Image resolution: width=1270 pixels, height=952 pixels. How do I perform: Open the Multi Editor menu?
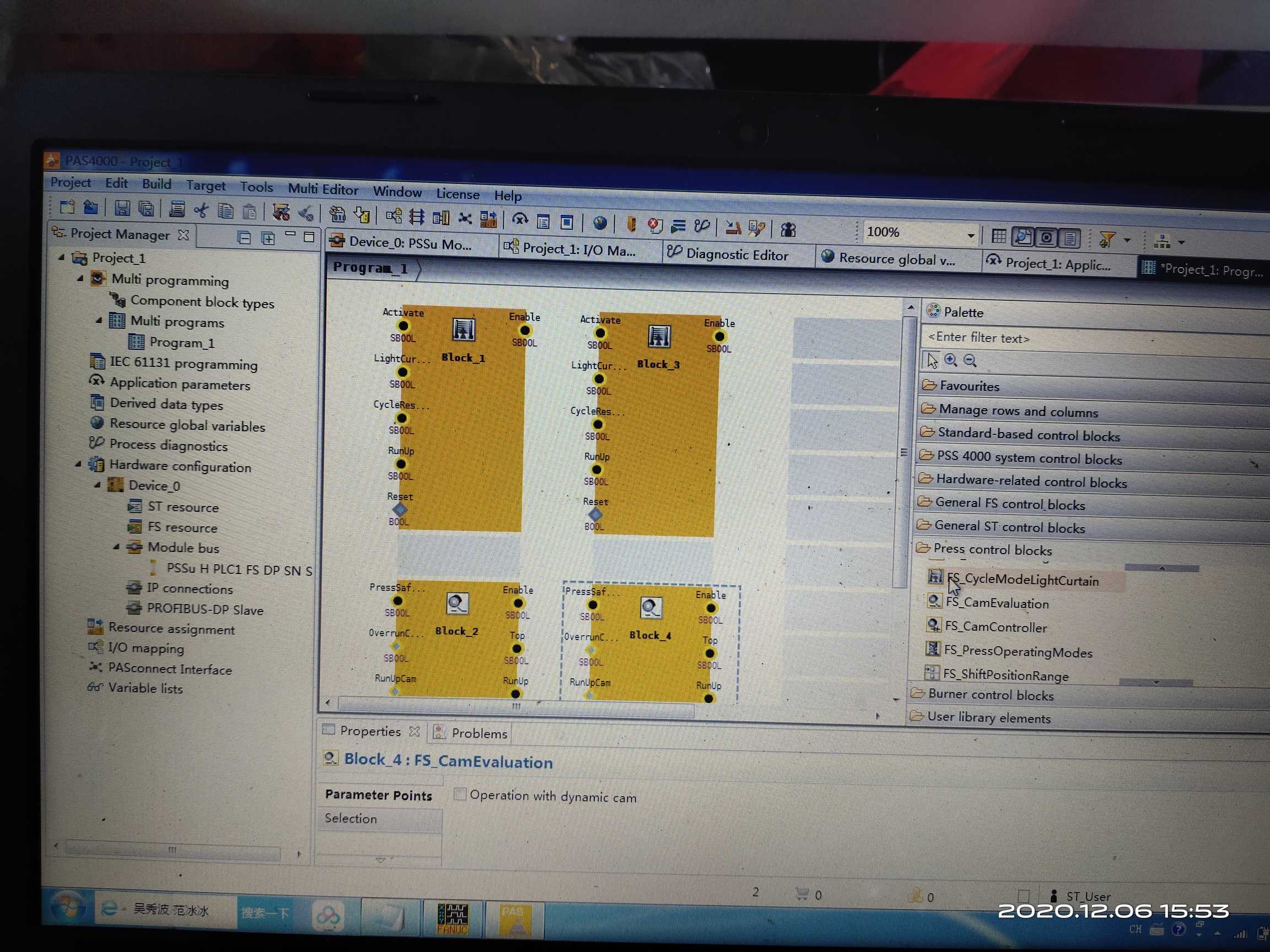pos(322,189)
